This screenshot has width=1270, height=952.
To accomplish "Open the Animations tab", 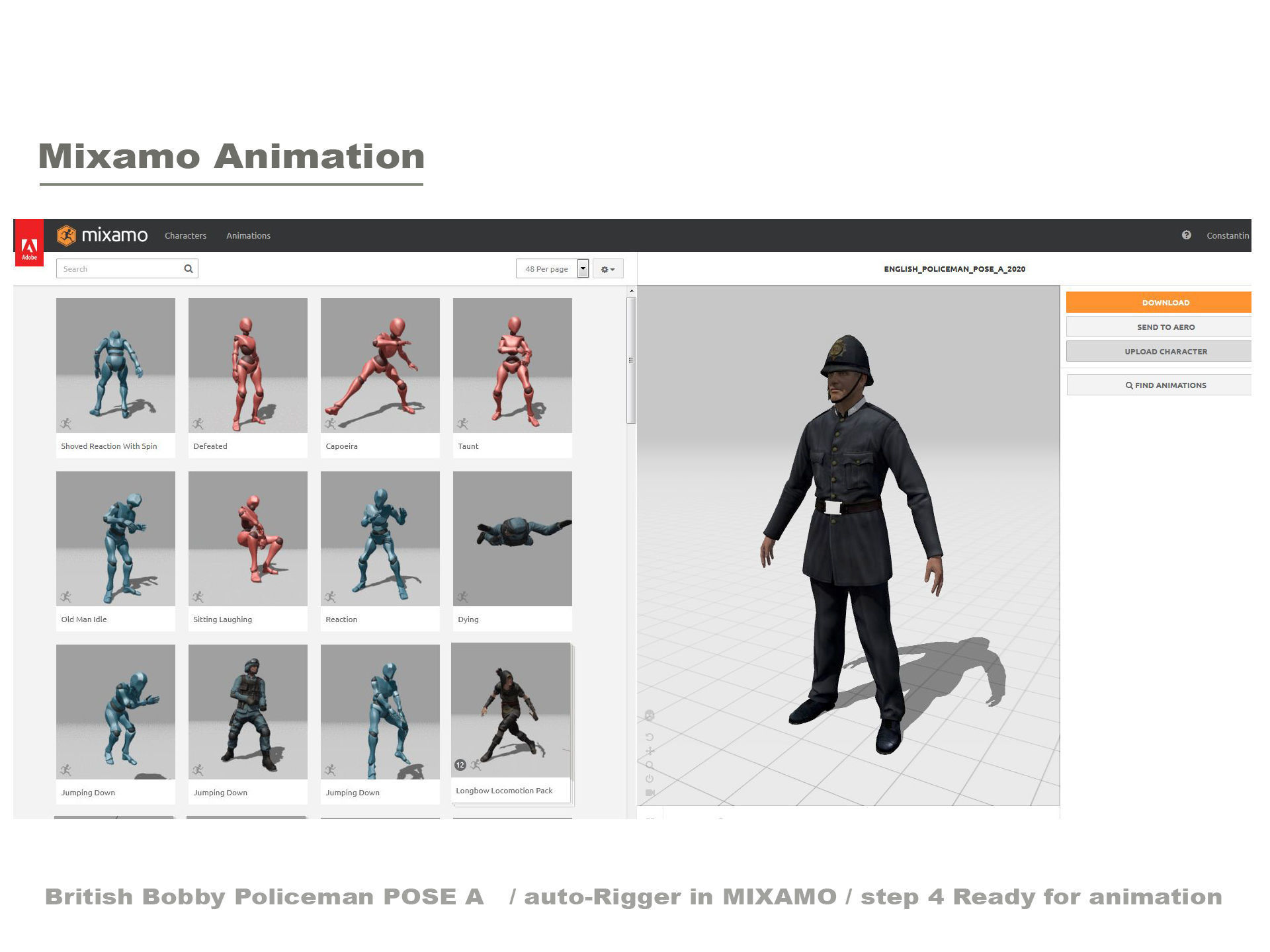I will click(x=248, y=235).
